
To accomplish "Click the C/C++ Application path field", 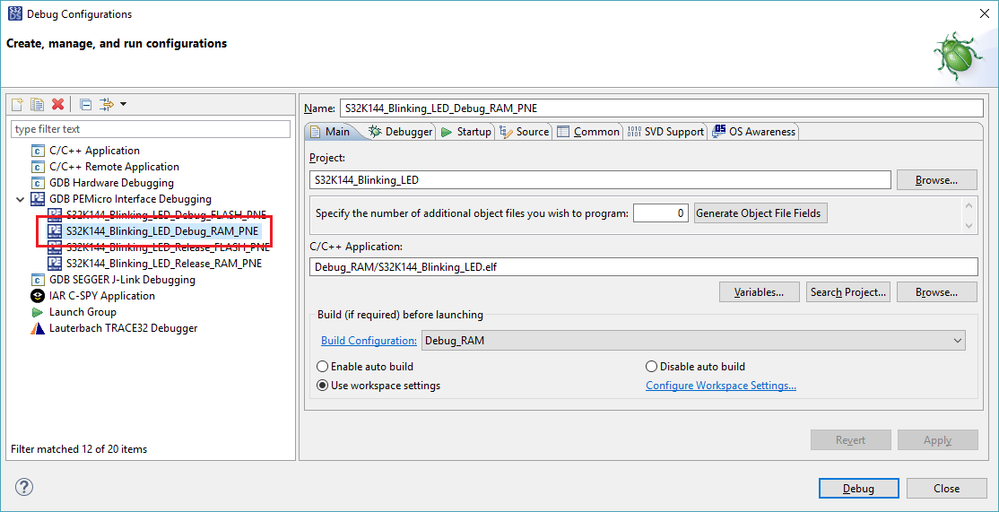I will (x=643, y=267).
